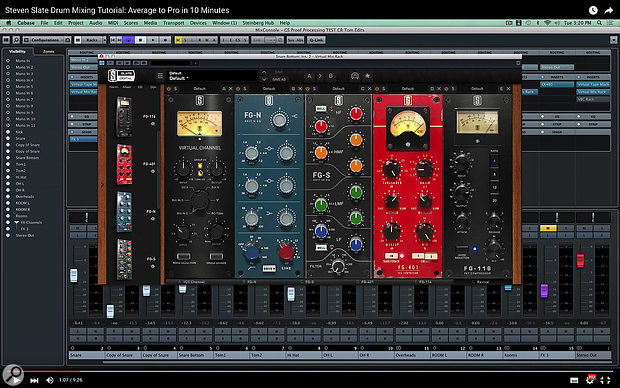Play the YouTube video

(16, 380)
